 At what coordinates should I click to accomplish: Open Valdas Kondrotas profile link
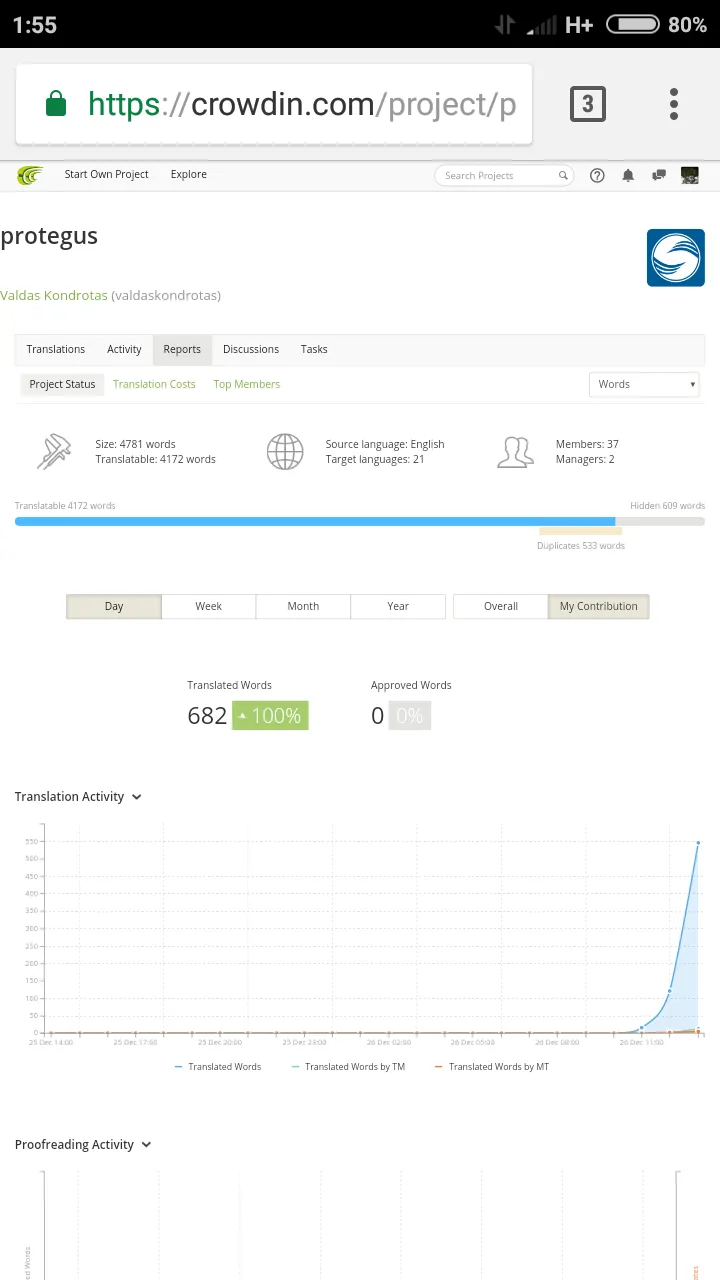coord(54,295)
